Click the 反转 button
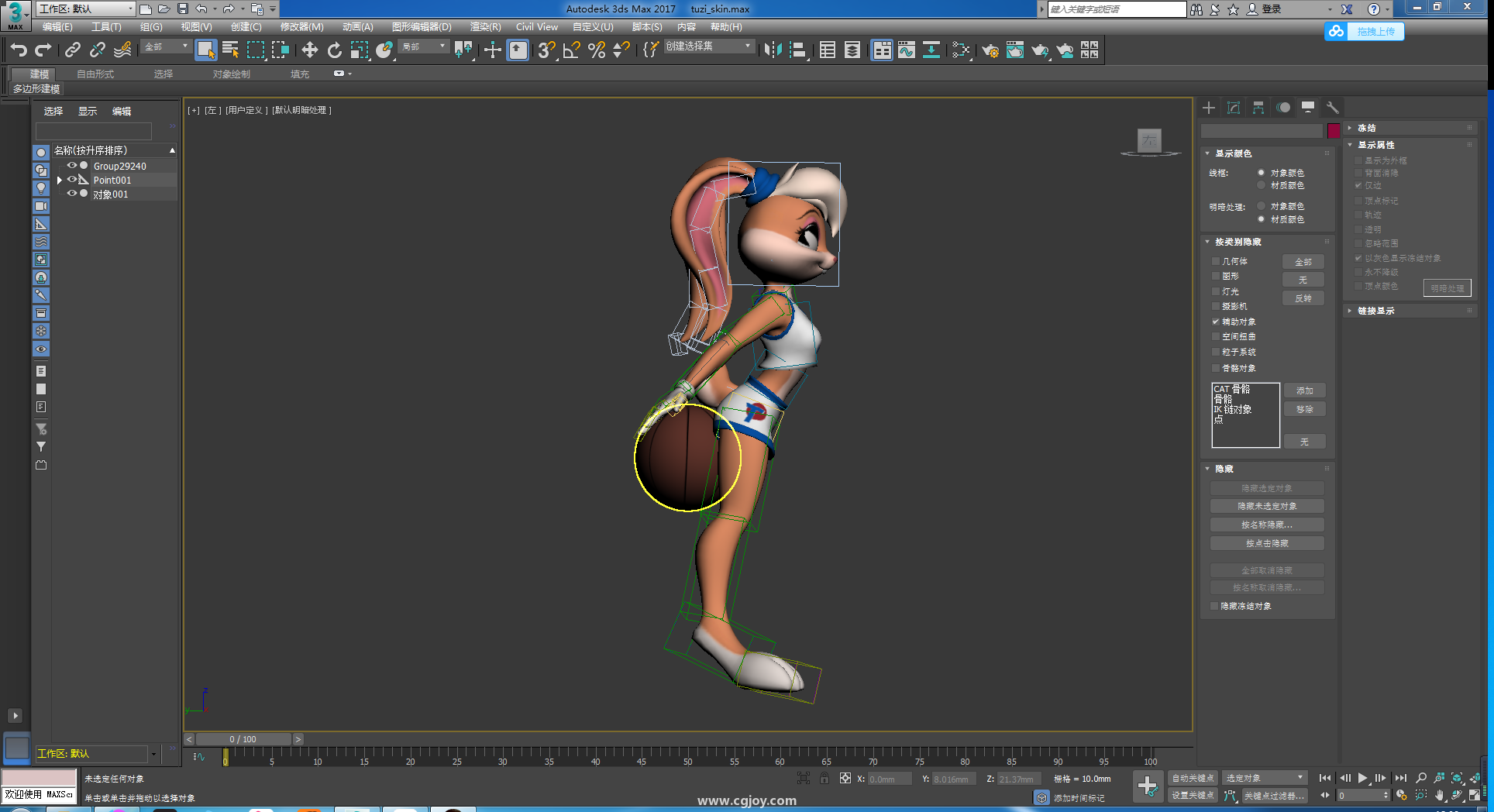 [x=1303, y=298]
